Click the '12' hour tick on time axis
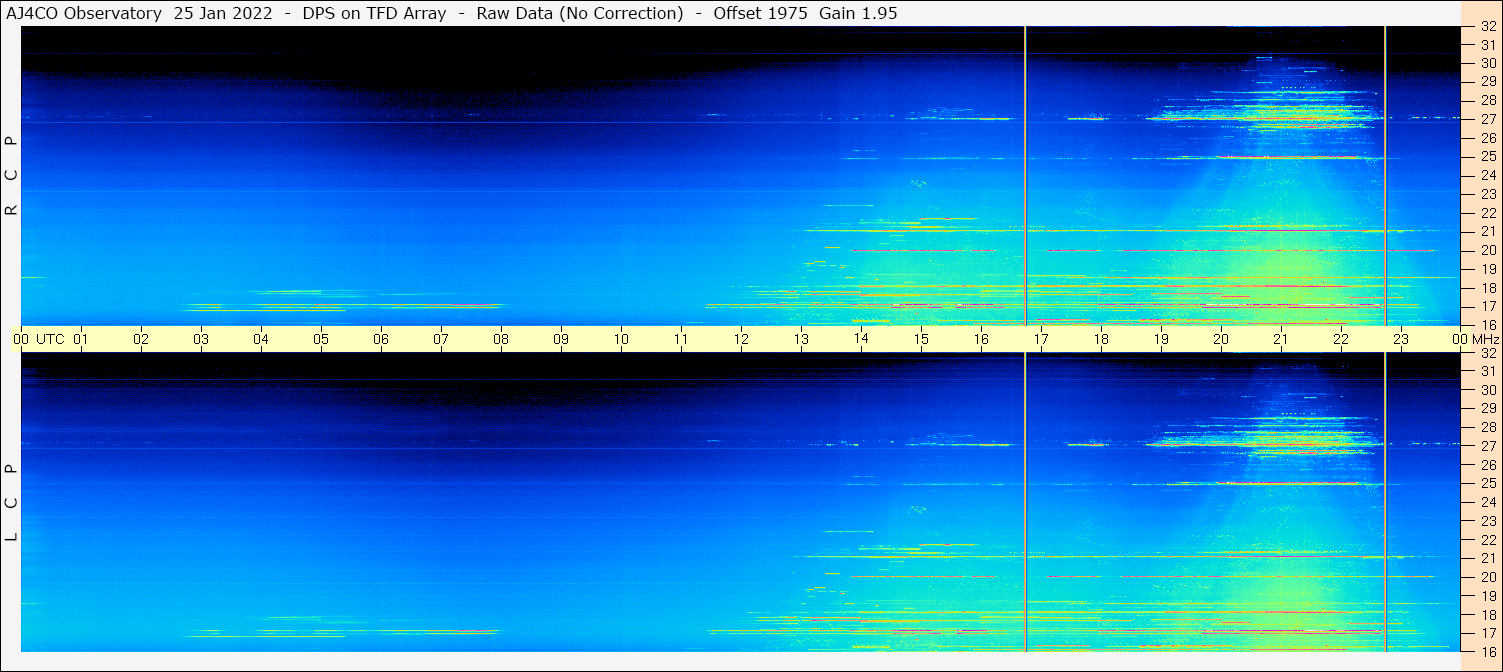This screenshot has width=1503, height=672. pos(741,339)
